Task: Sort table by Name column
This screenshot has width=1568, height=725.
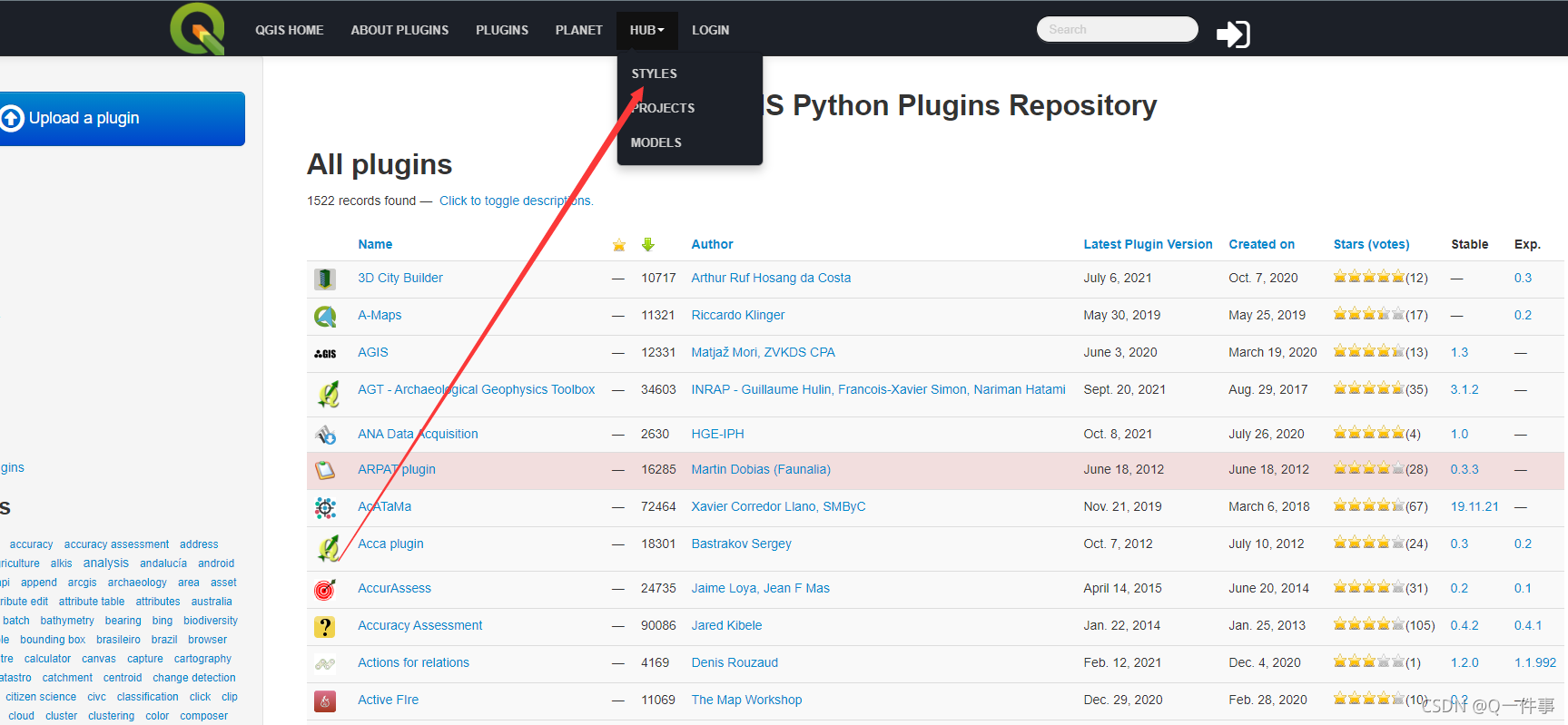Action: (x=375, y=244)
